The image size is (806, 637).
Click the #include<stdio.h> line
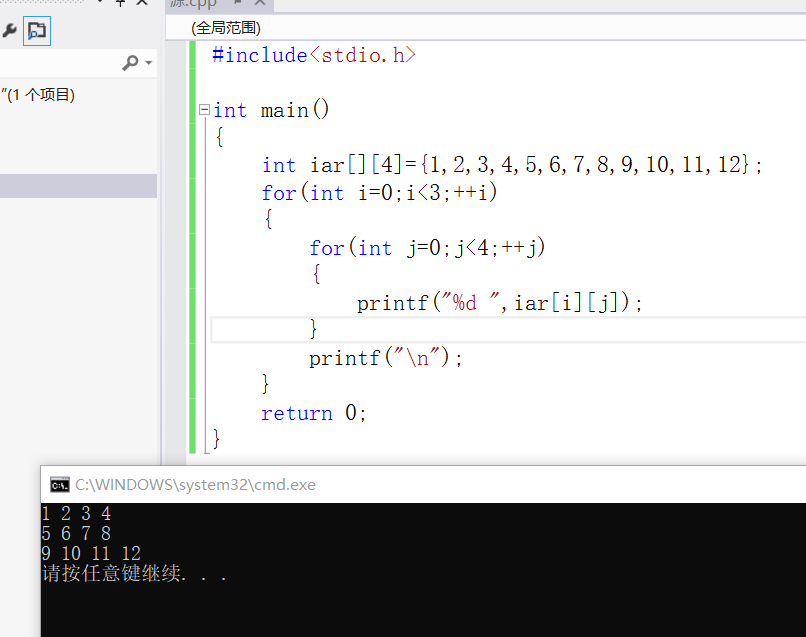(x=314, y=55)
